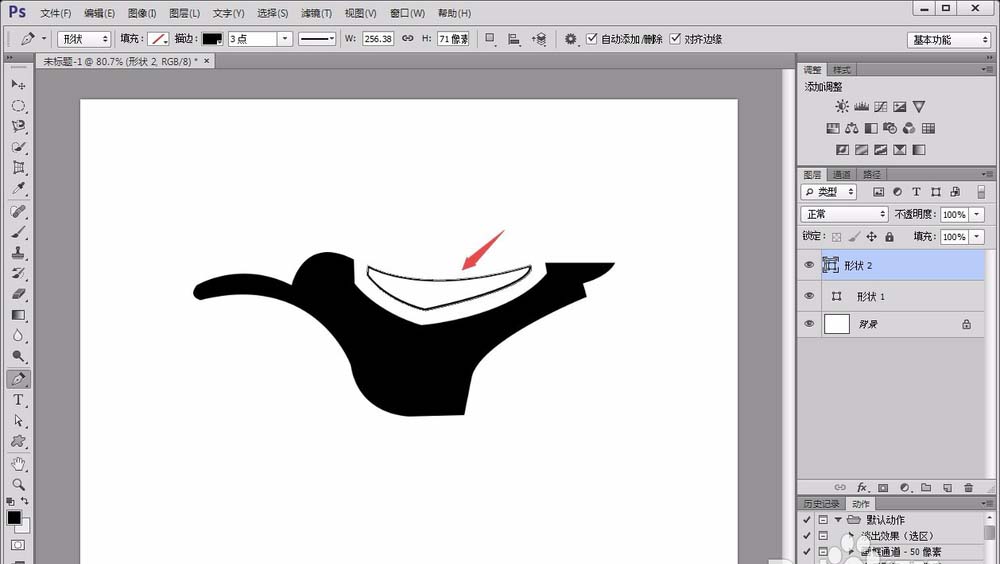The height and width of the screenshot is (564, 1000).
Task: Hide the 形状 2 layer
Action: tap(809, 265)
